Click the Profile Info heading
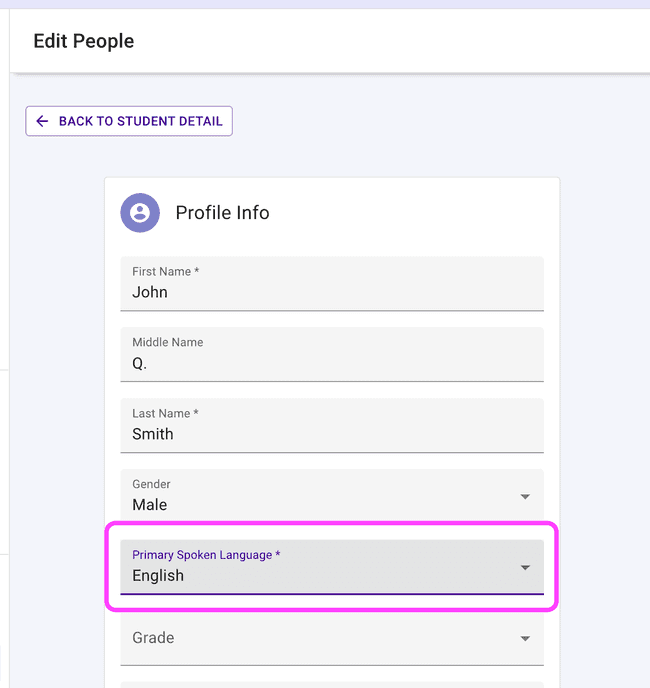The image size is (650, 688). tap(222, 213)
